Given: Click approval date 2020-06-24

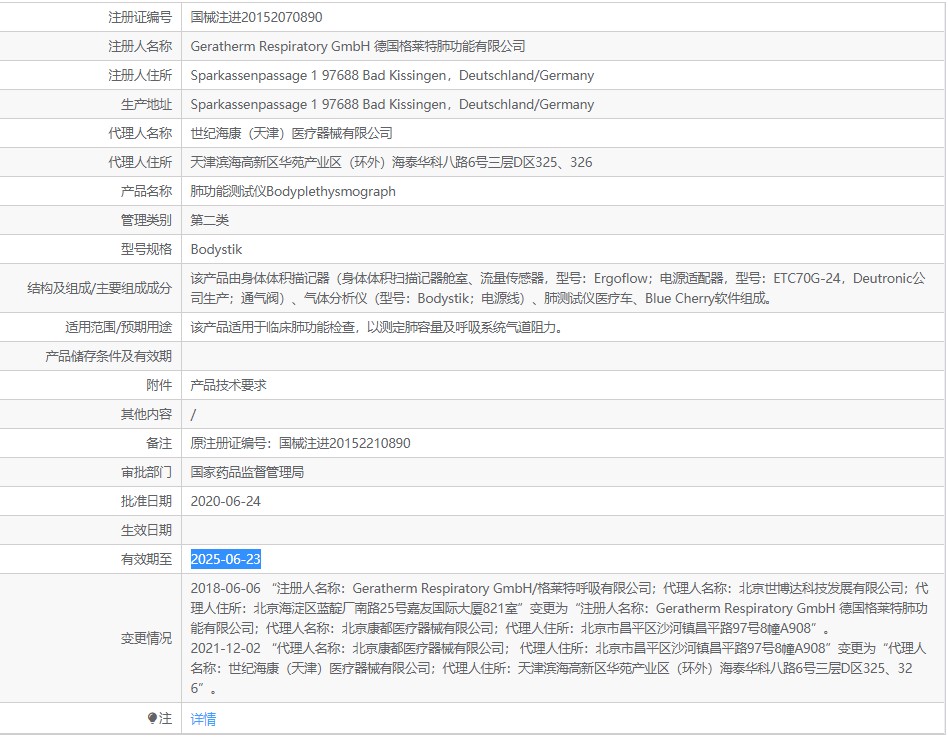Looking at the screenshot, I should pyautogui.click(x=226, y=501).
